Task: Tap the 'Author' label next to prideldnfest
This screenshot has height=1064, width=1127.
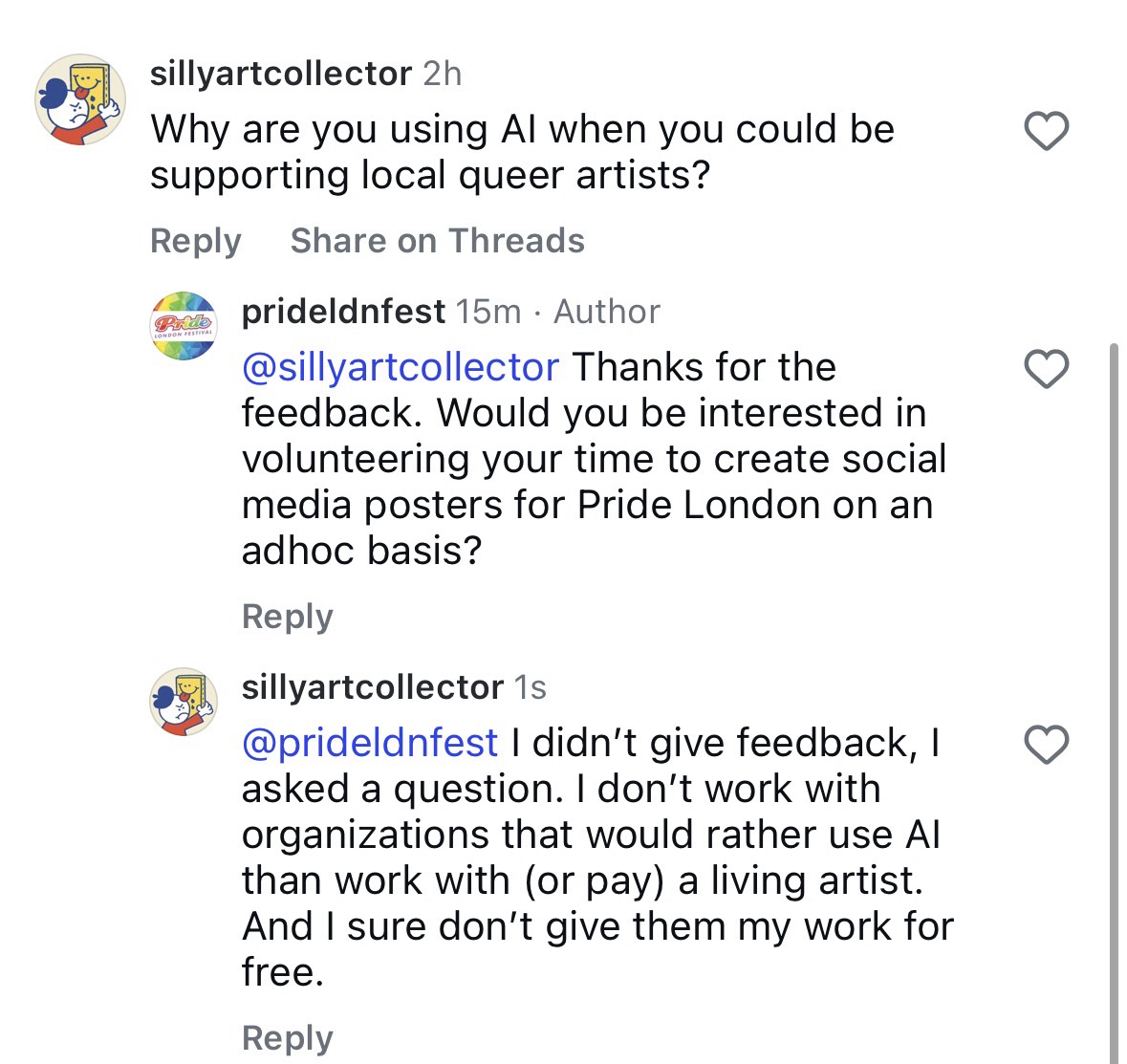Action: coord(607,311)
